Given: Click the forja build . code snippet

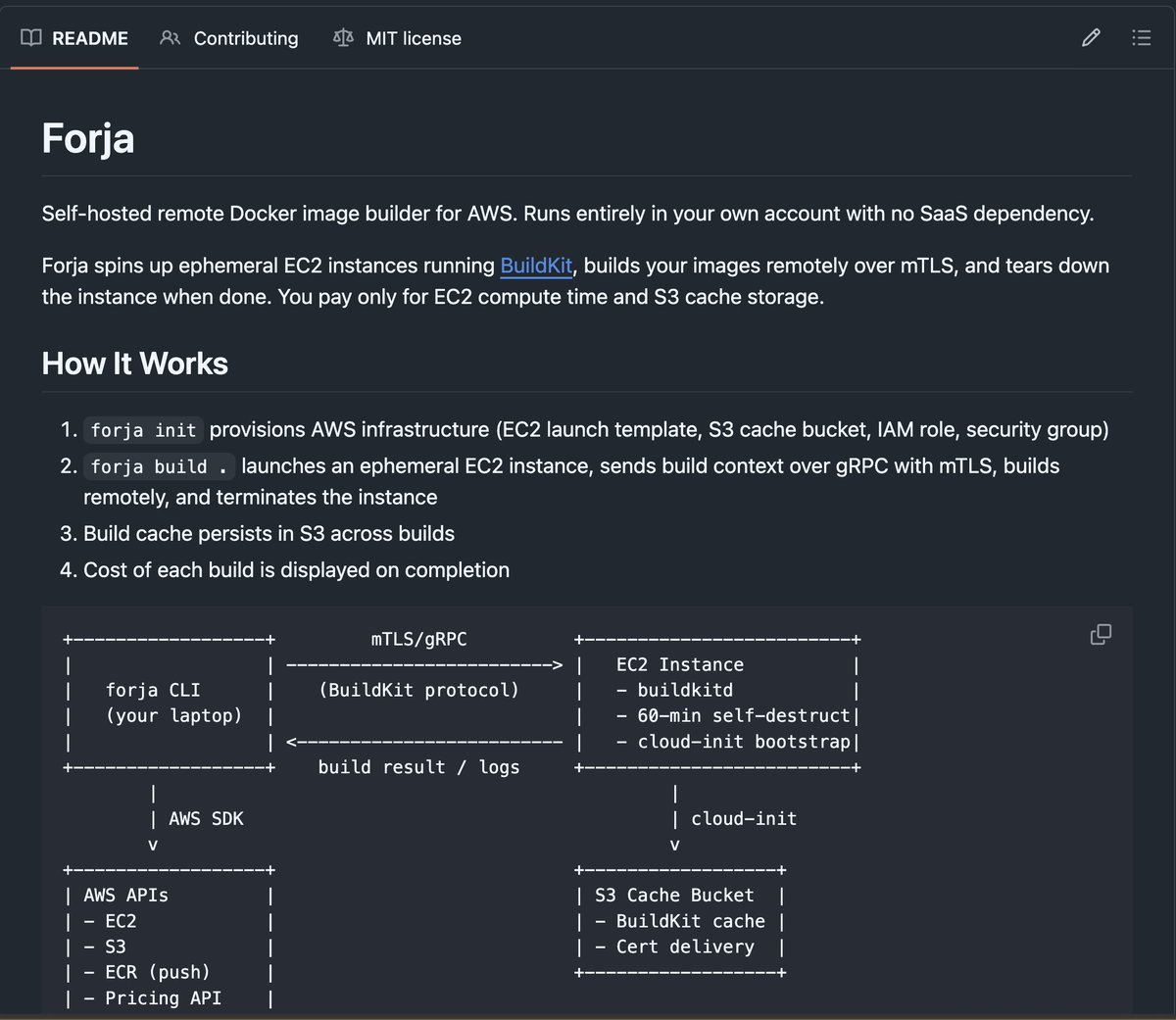Looking at the screenshot, I should point(159,466).
